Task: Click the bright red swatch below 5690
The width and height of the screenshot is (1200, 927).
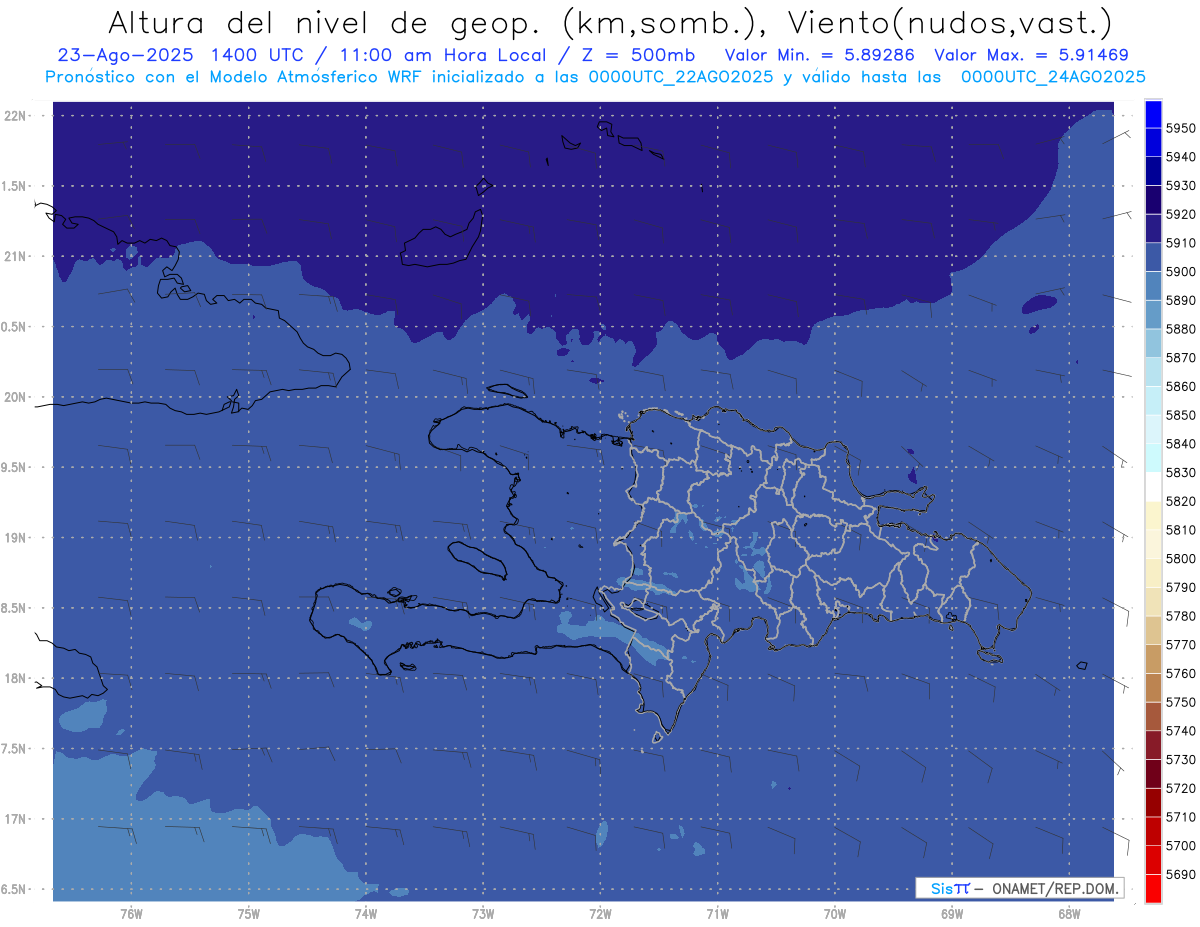Action: pos(1153,889)
